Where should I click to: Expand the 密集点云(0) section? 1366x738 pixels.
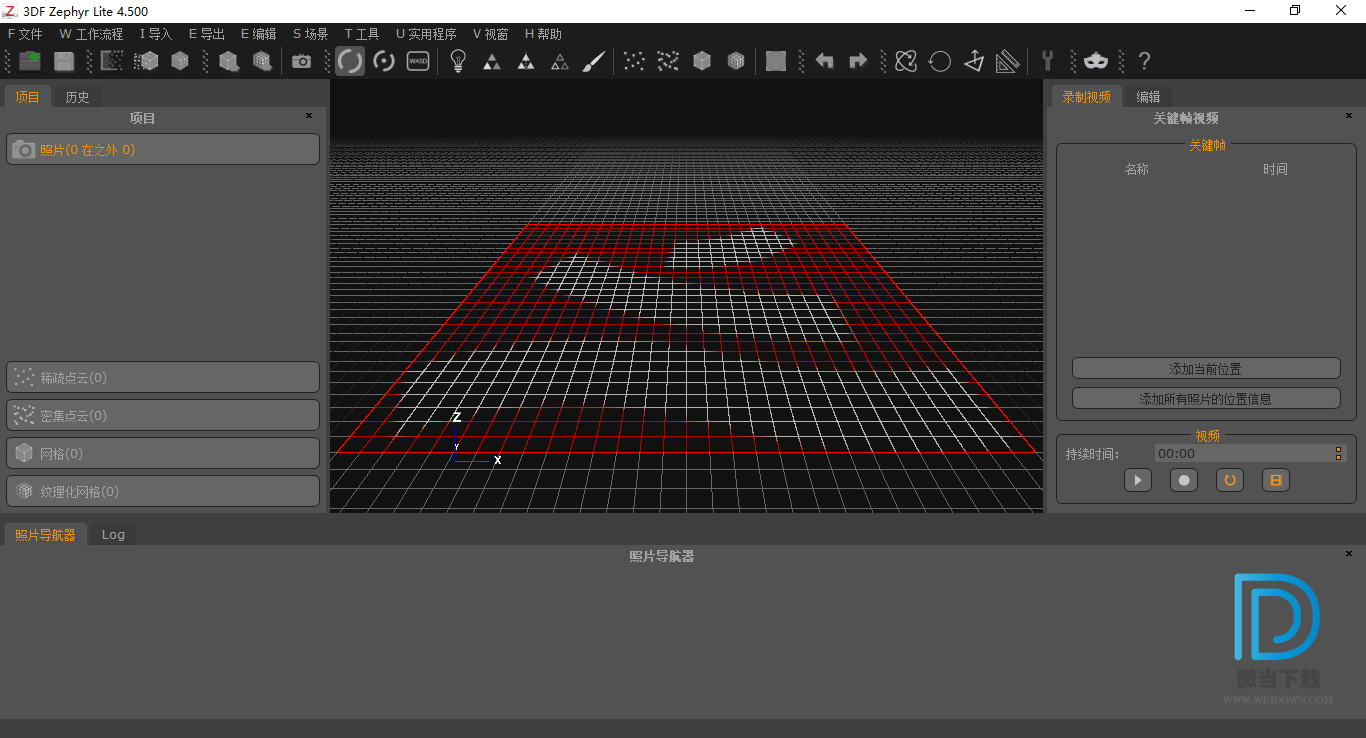coord(163,416)
